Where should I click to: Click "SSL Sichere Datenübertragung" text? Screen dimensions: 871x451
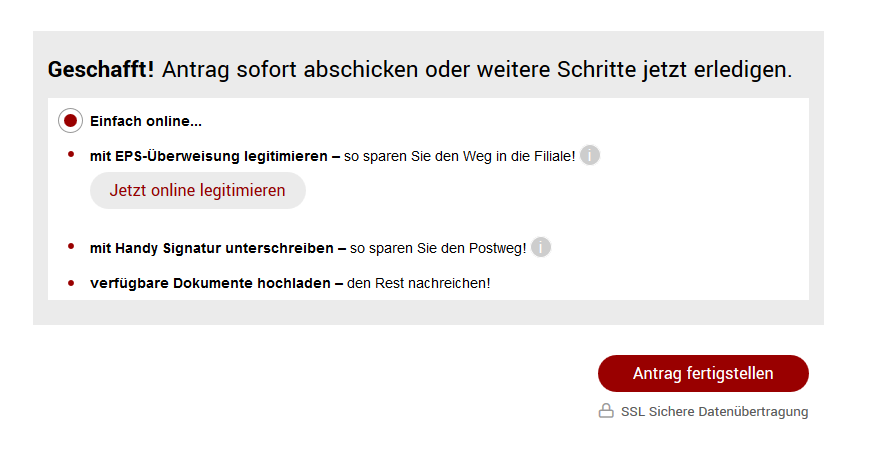tap(714, 412)
